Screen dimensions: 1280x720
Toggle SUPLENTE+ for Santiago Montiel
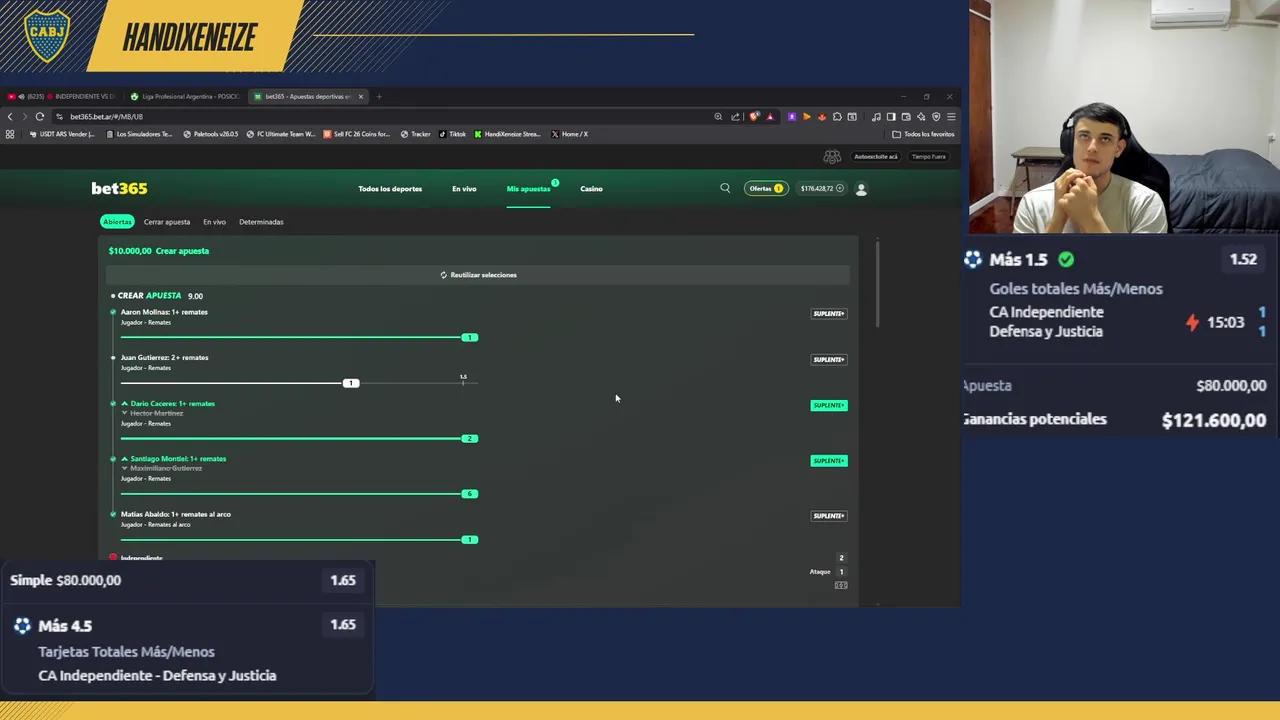click(829, 461)
